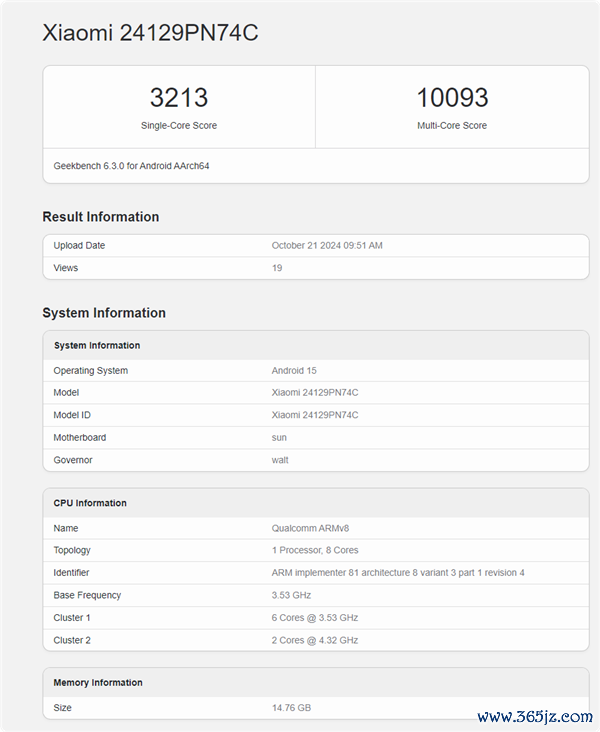Screen dimensions: 600x732
Task: Click the large System Information section heading
Action: (104, 313)
